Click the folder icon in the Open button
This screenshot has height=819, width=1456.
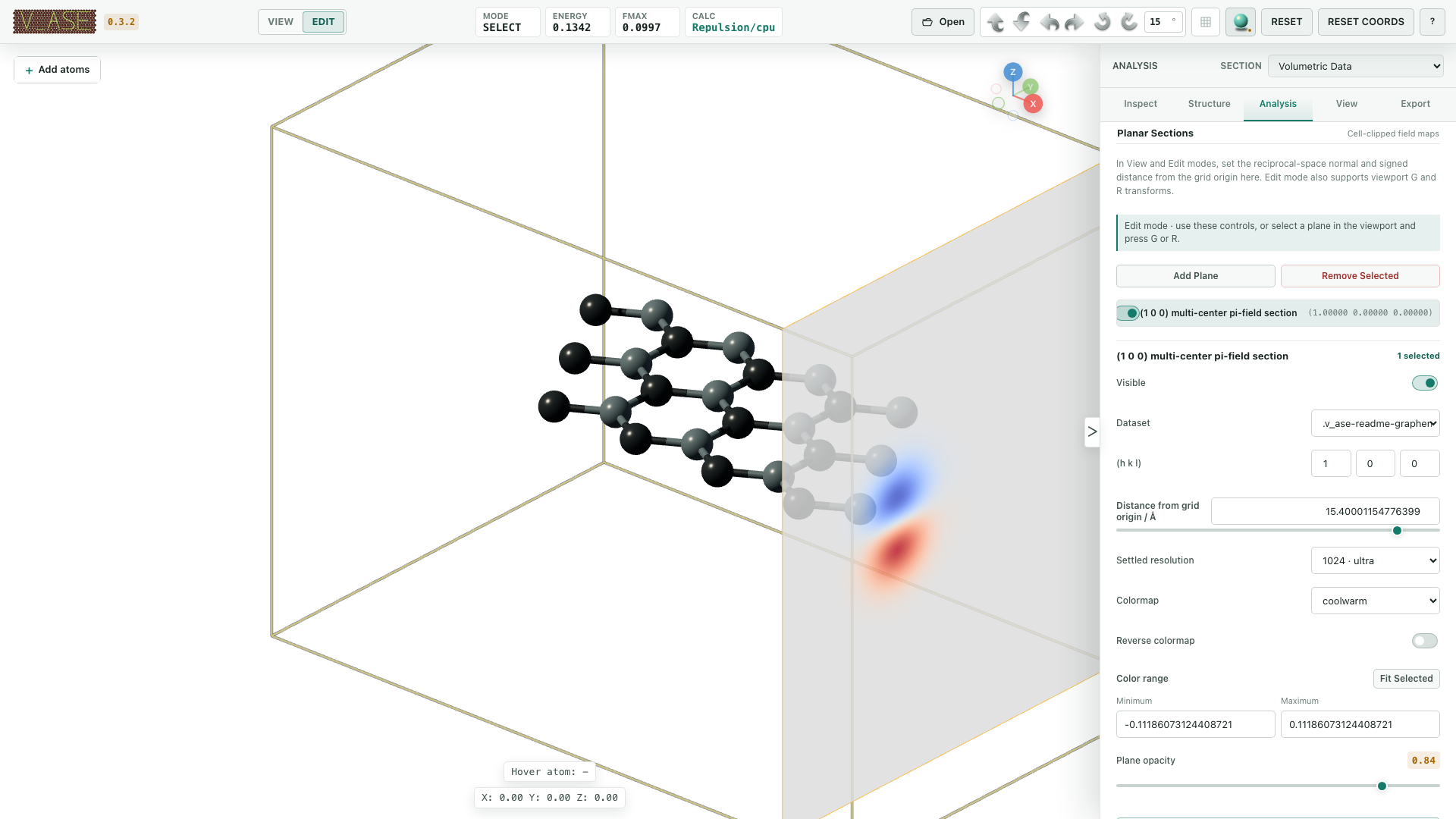coord(927,22)
